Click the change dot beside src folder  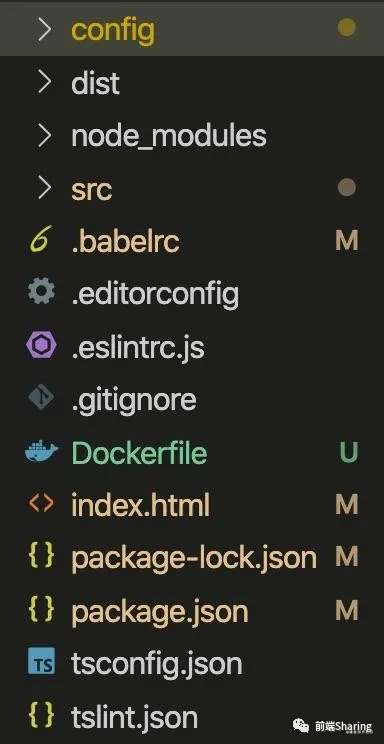click(347, 188)
